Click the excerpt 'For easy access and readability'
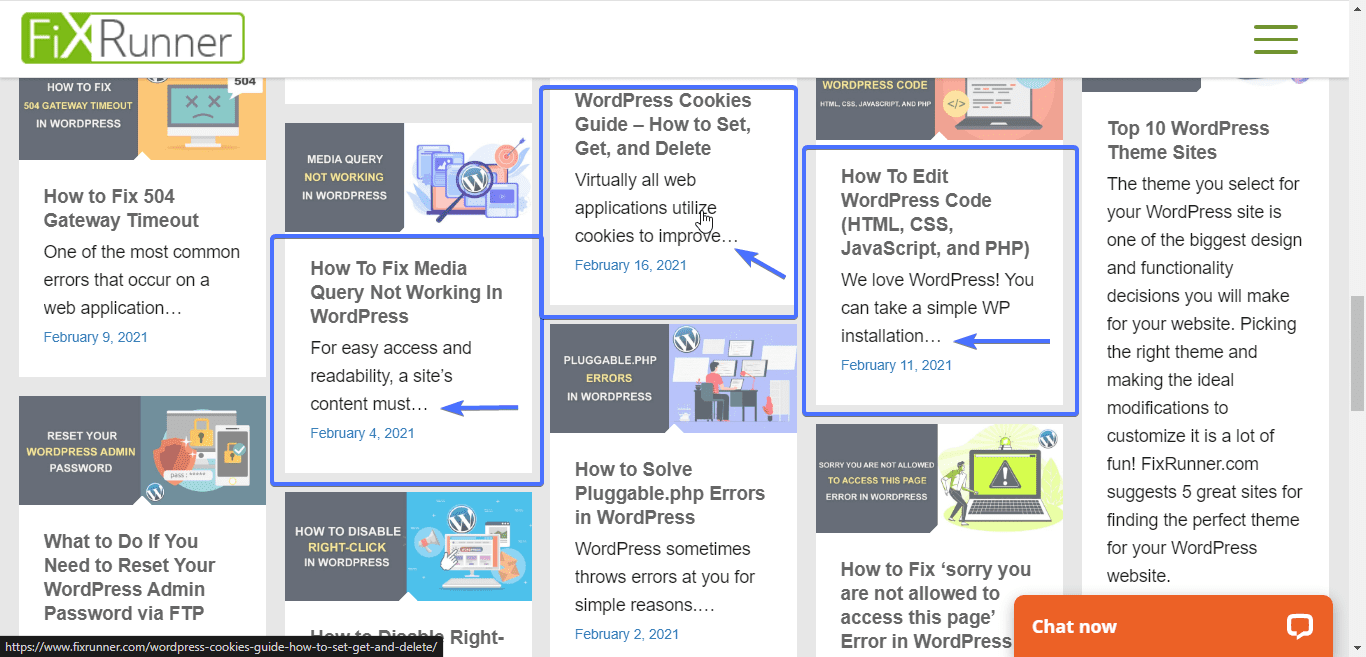The height and width of the screenshot is (657, 1366). 391,376
